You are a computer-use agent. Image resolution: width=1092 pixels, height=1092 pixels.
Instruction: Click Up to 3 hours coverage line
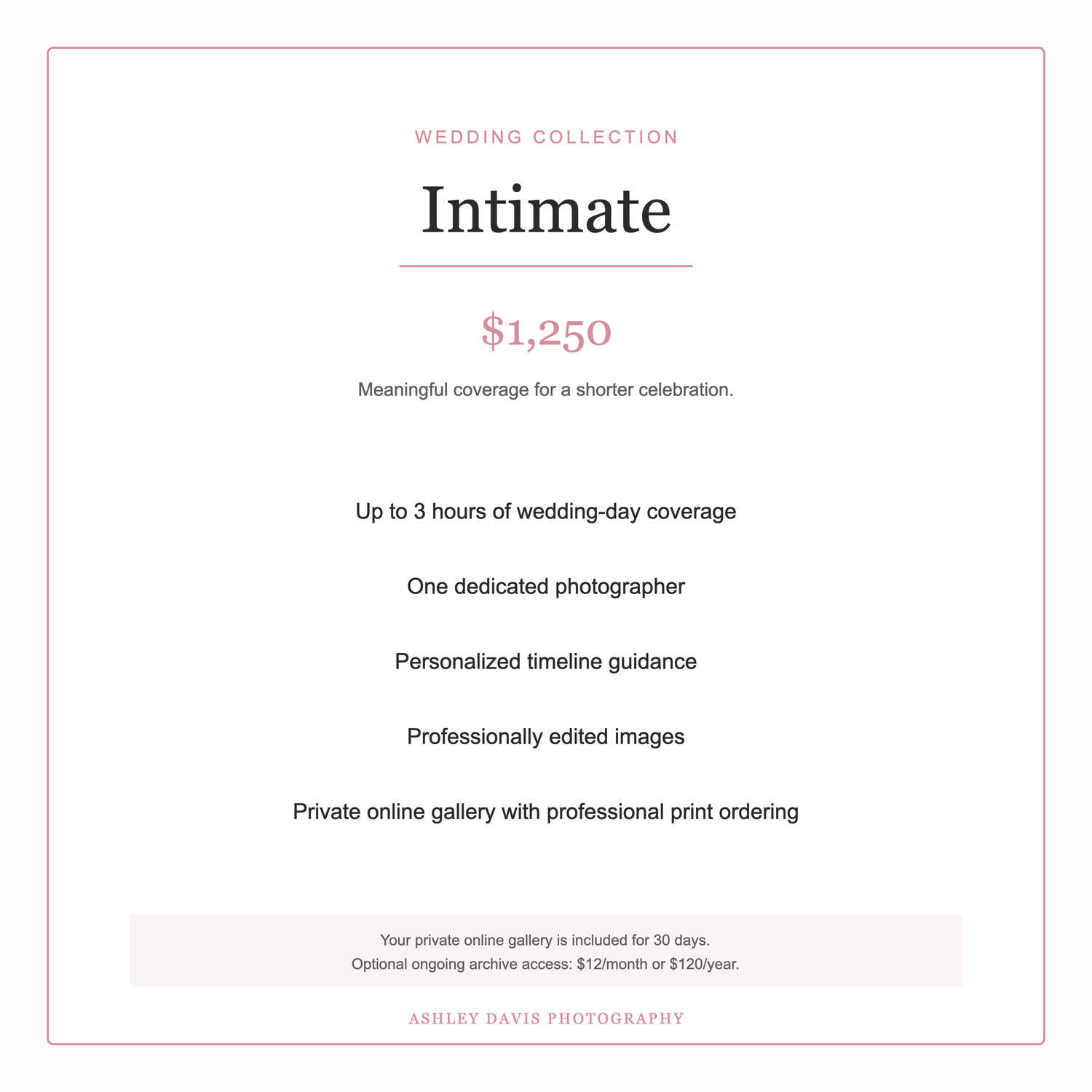click(546, 512)
